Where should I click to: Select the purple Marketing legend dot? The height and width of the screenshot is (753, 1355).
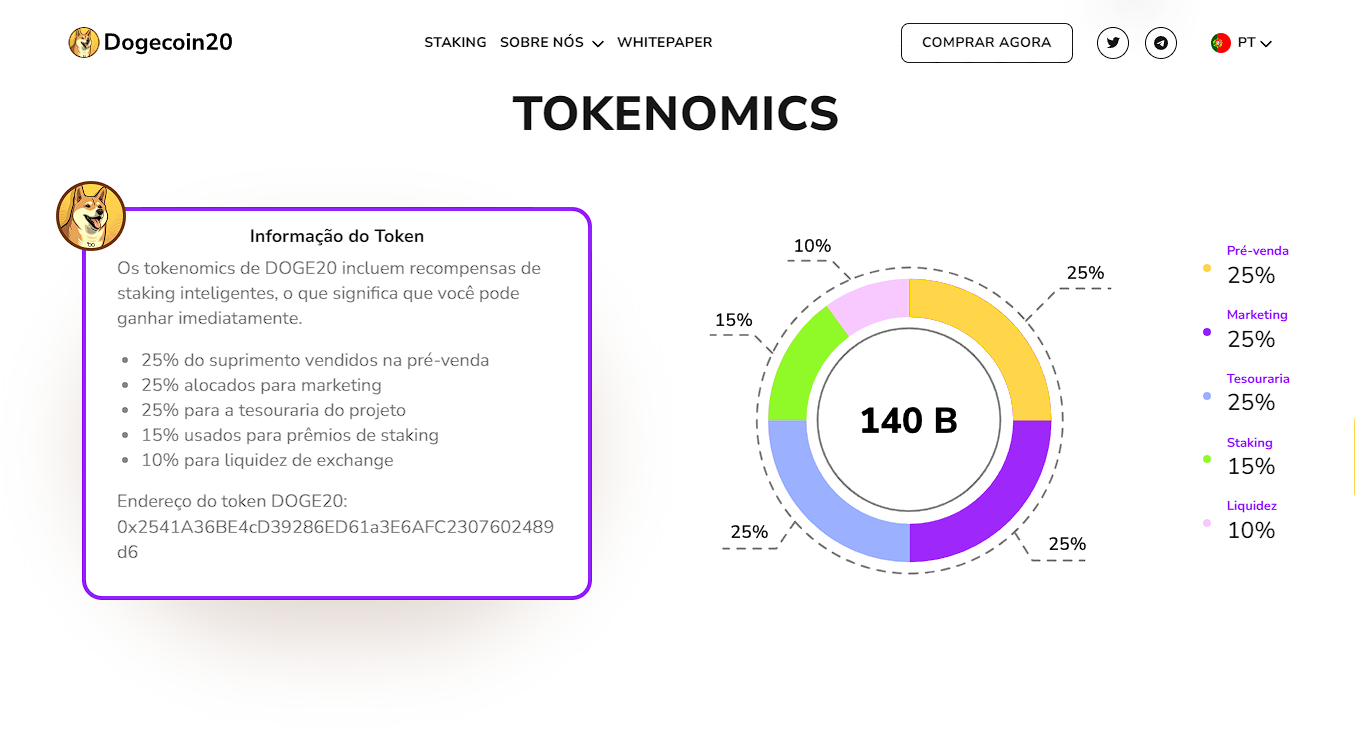(x=1206, y=332)
